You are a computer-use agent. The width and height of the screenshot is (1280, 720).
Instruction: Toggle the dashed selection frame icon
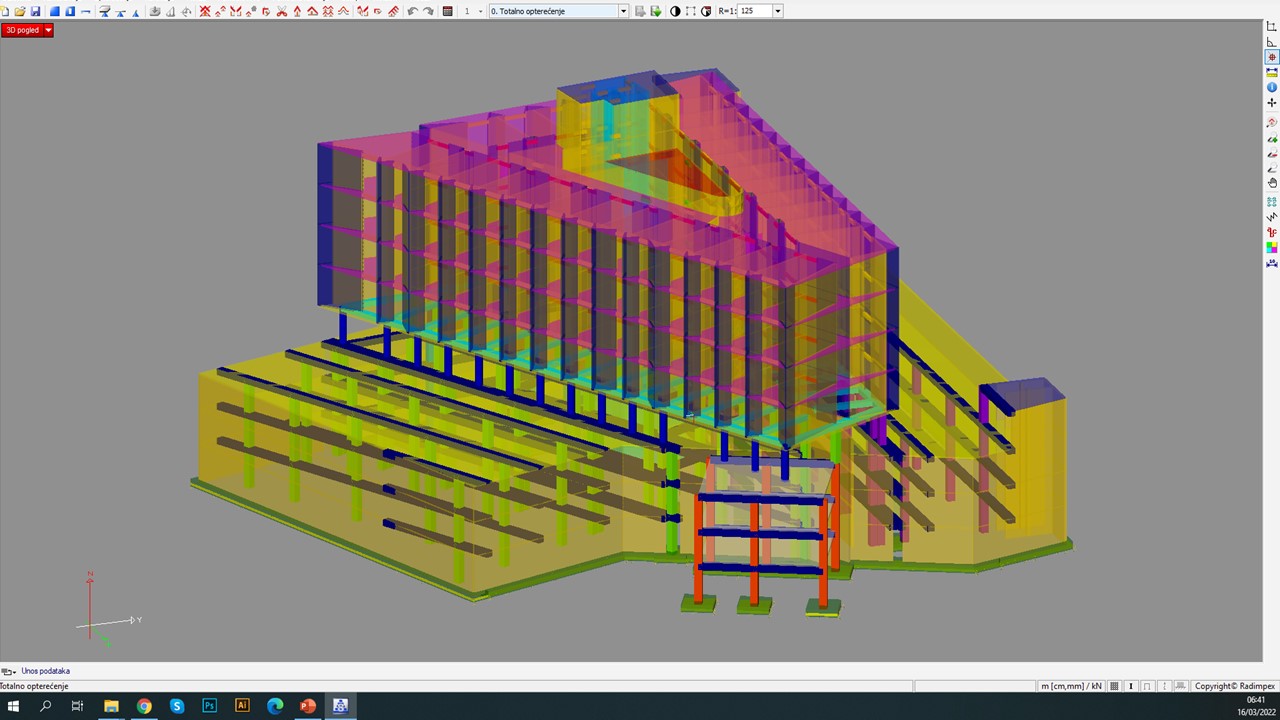[690, 11]
